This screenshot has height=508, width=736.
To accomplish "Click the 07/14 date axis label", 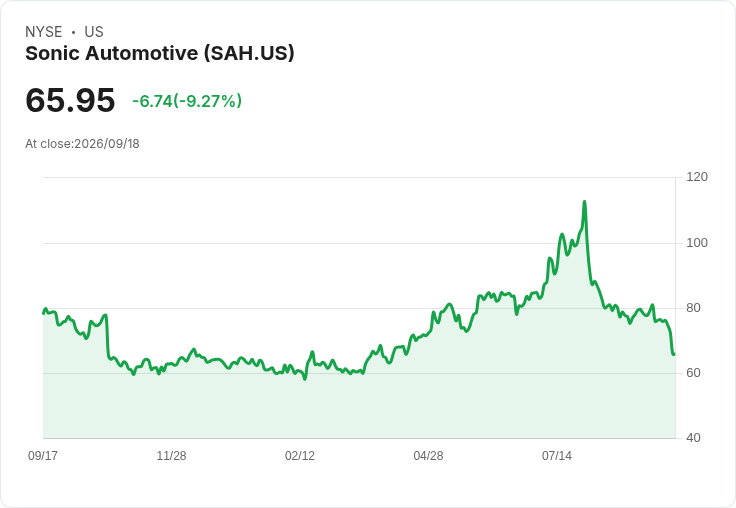I will pyautogui.click(x=557, y=455).
